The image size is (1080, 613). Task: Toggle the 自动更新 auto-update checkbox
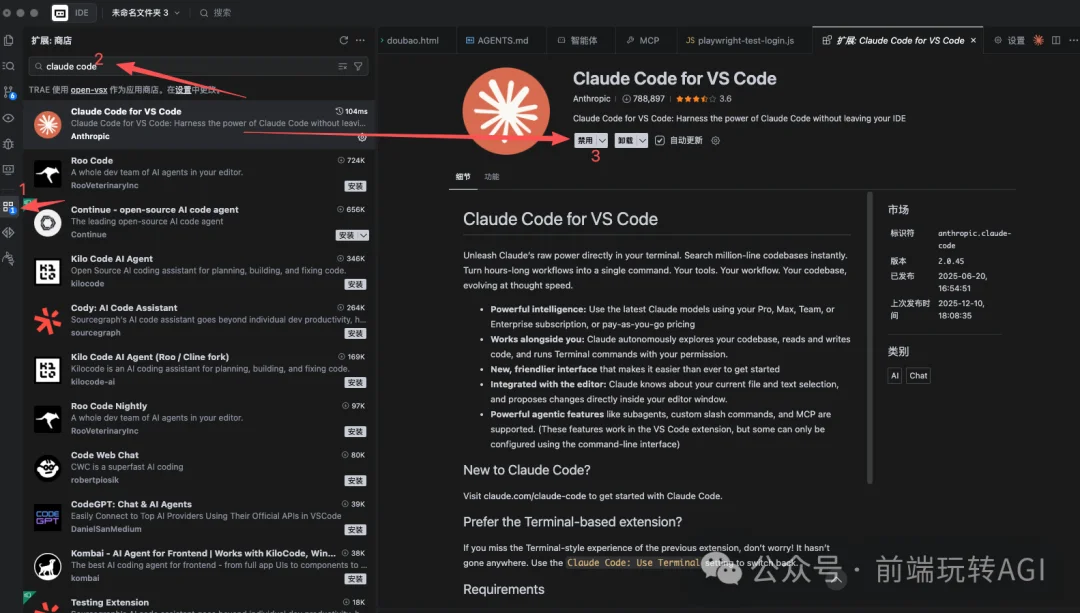point(659,141)
